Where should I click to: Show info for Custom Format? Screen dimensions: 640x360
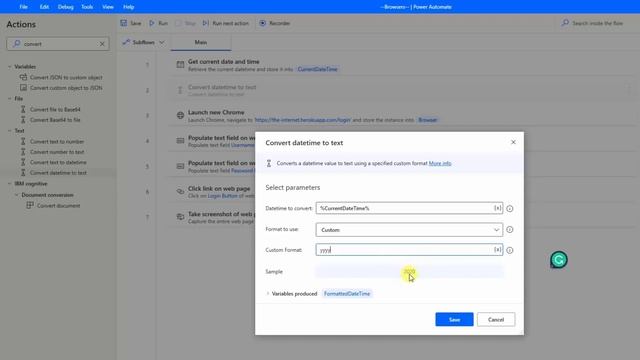[510, 250]
